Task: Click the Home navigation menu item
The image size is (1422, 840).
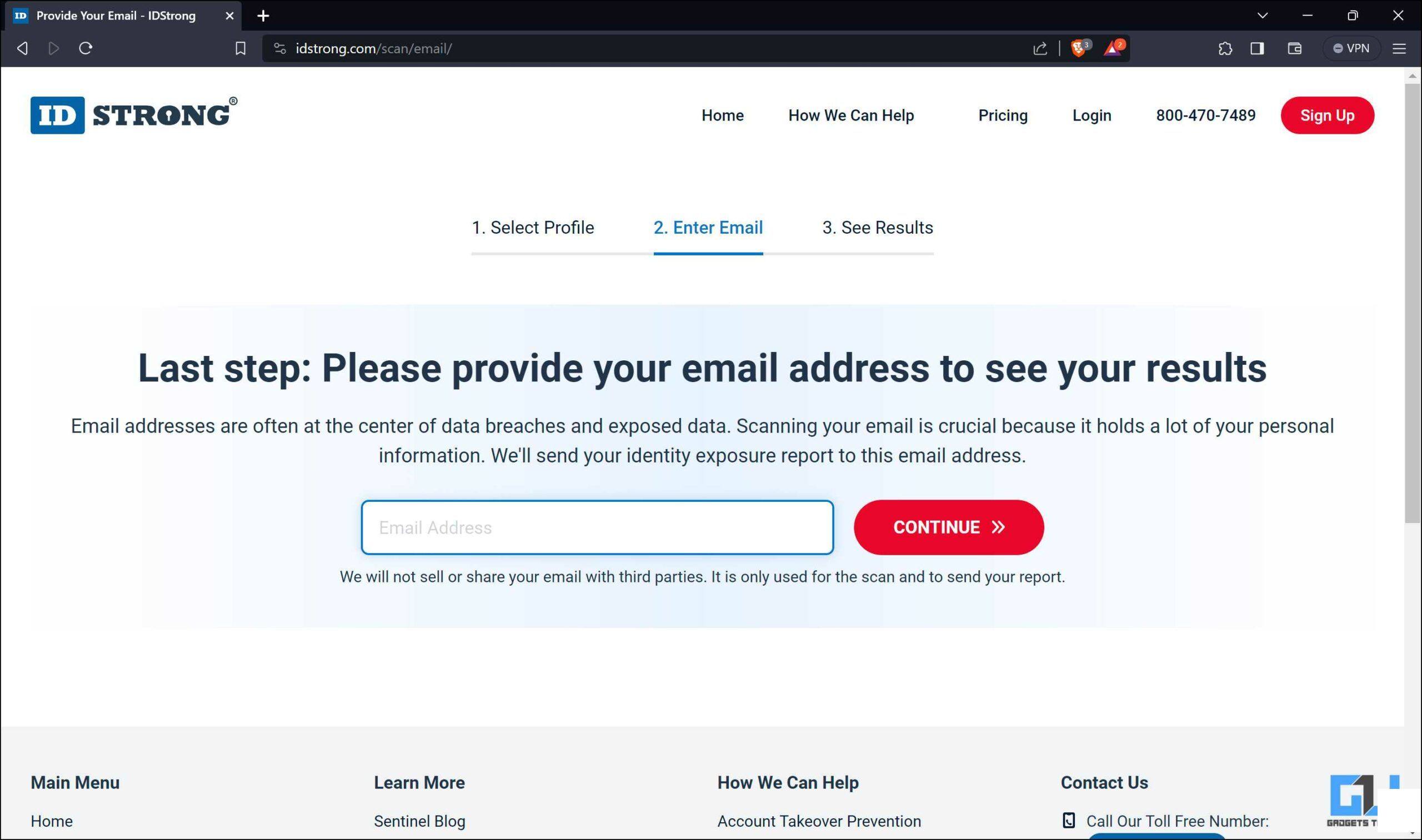Action: coord(722,115)
